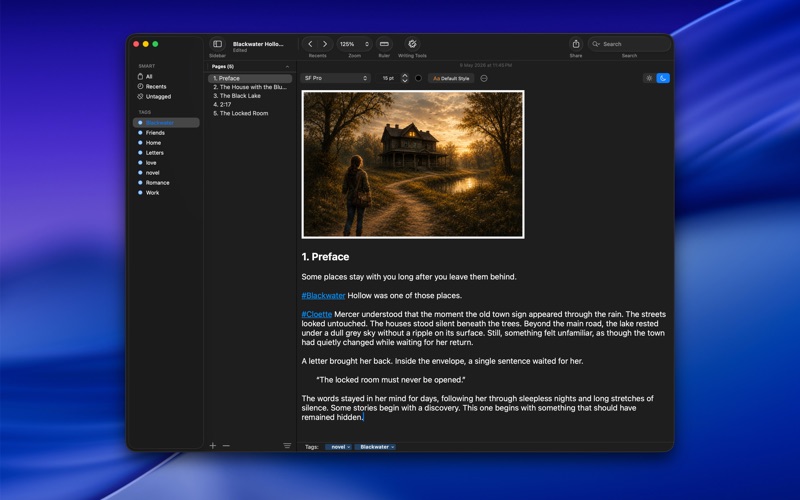The image size is (800, 500).
Task: Open the 125% zoom dropdown
Action: coord(354,44)
